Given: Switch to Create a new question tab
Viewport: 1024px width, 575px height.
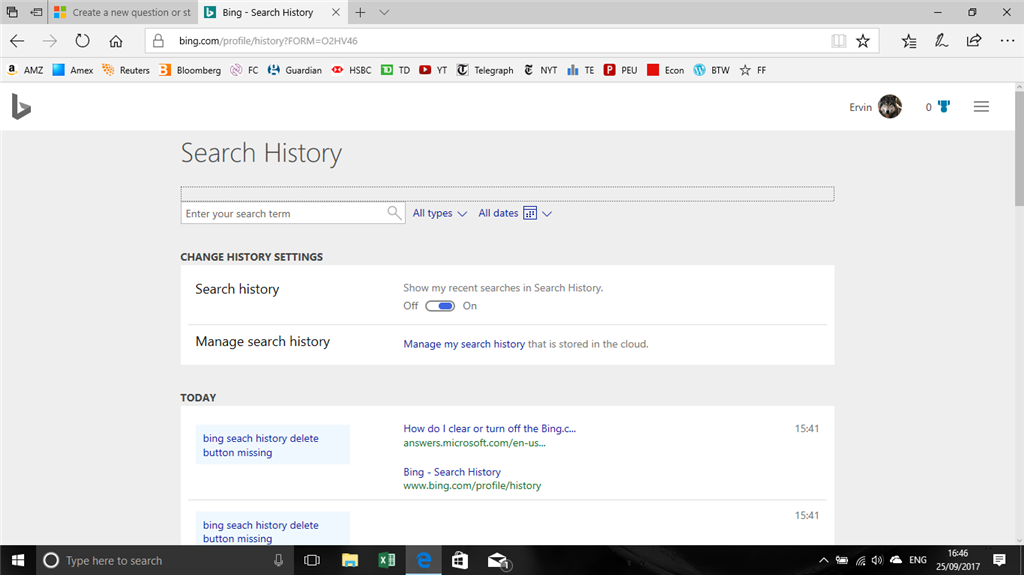Looking at the screenshot, I should tap(123, 12).
